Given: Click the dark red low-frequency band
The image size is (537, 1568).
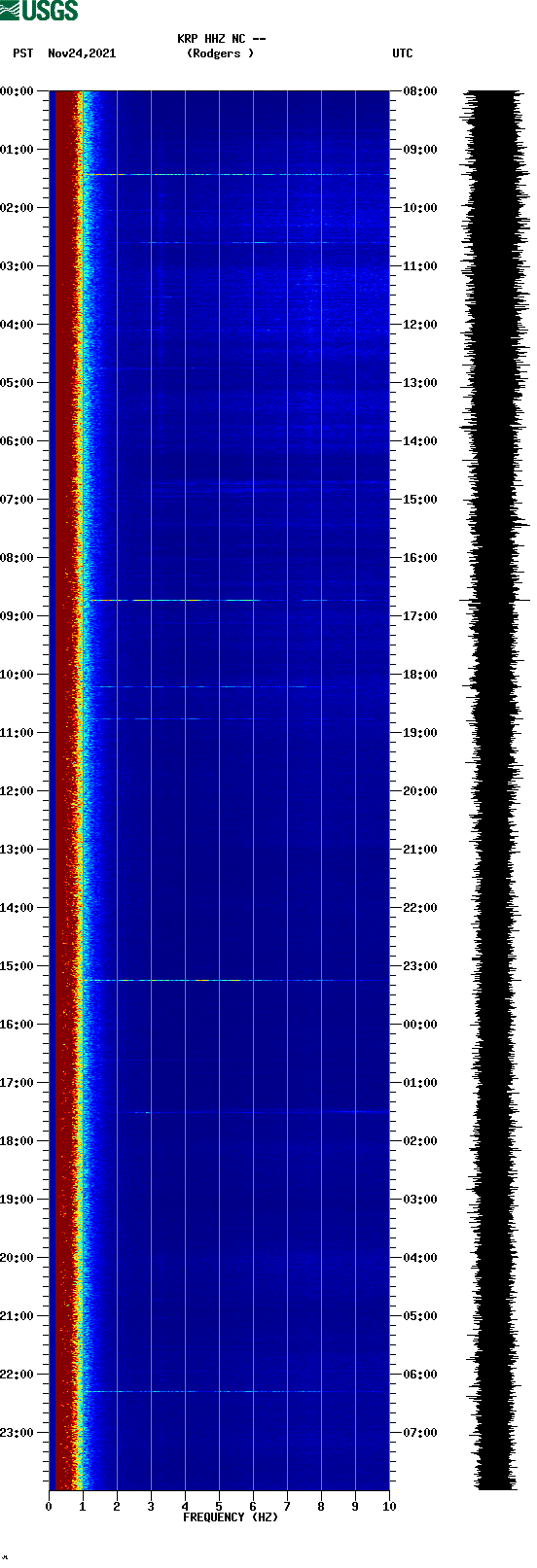Looking at the screenshot, I should (x=64, y=790).
